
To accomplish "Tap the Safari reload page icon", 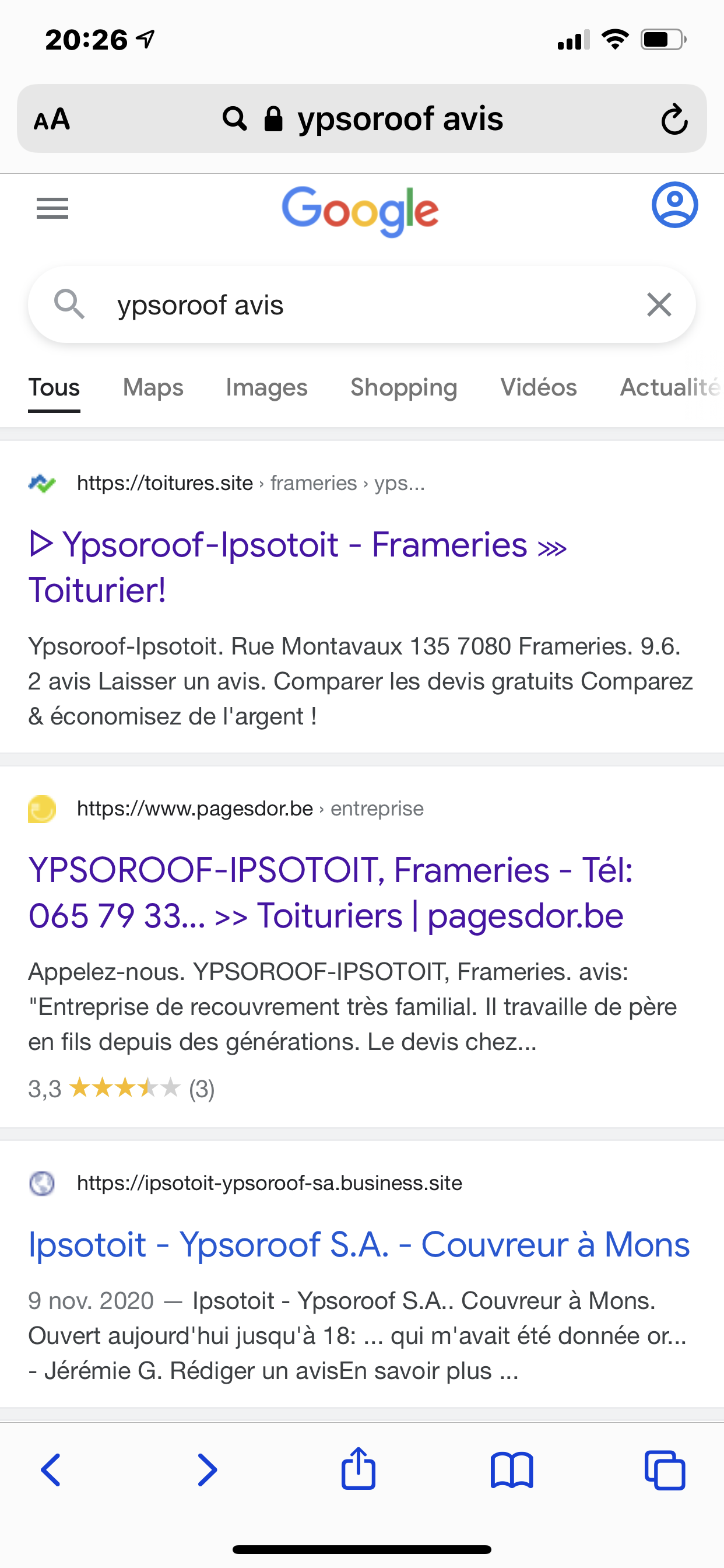I will point(674,120).
